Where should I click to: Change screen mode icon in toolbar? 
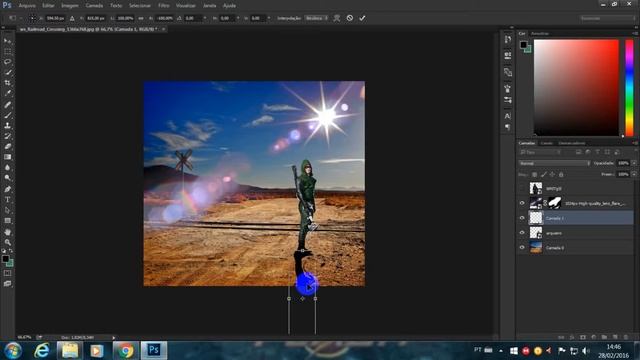click(7, 284)
